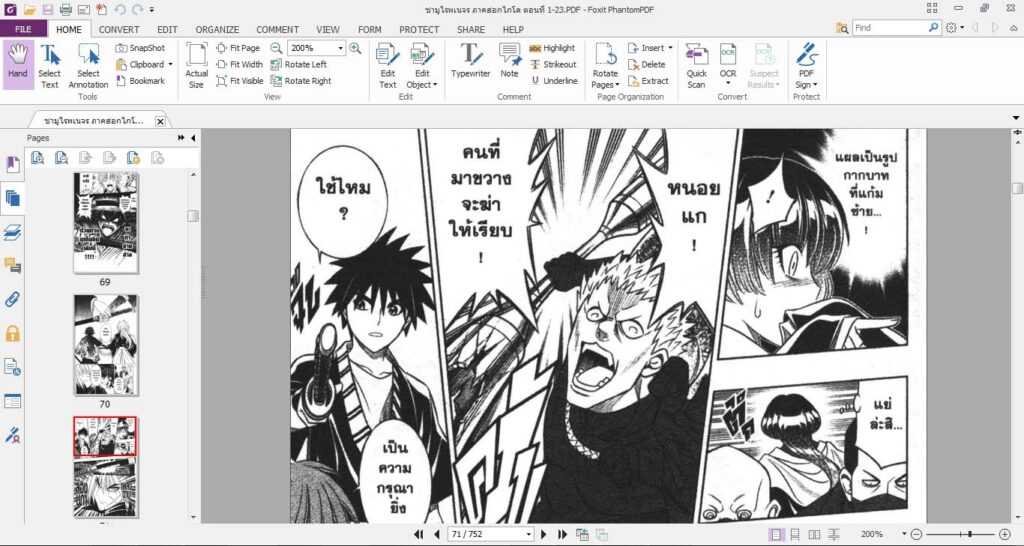Run Quick Scan
Screen dimensions: 1024x546
point(696,66)
